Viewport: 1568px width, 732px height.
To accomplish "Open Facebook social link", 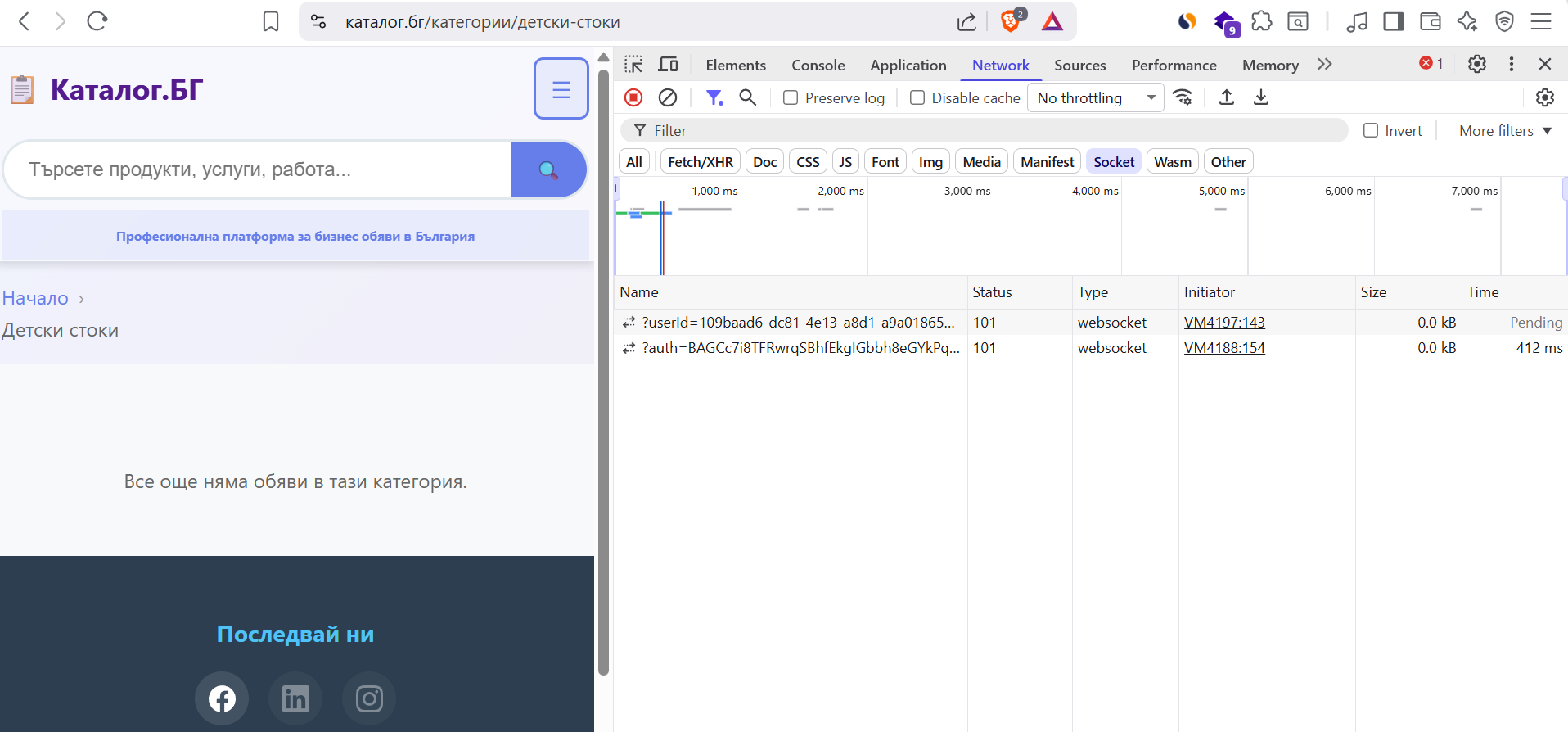I will coord(222,698).
